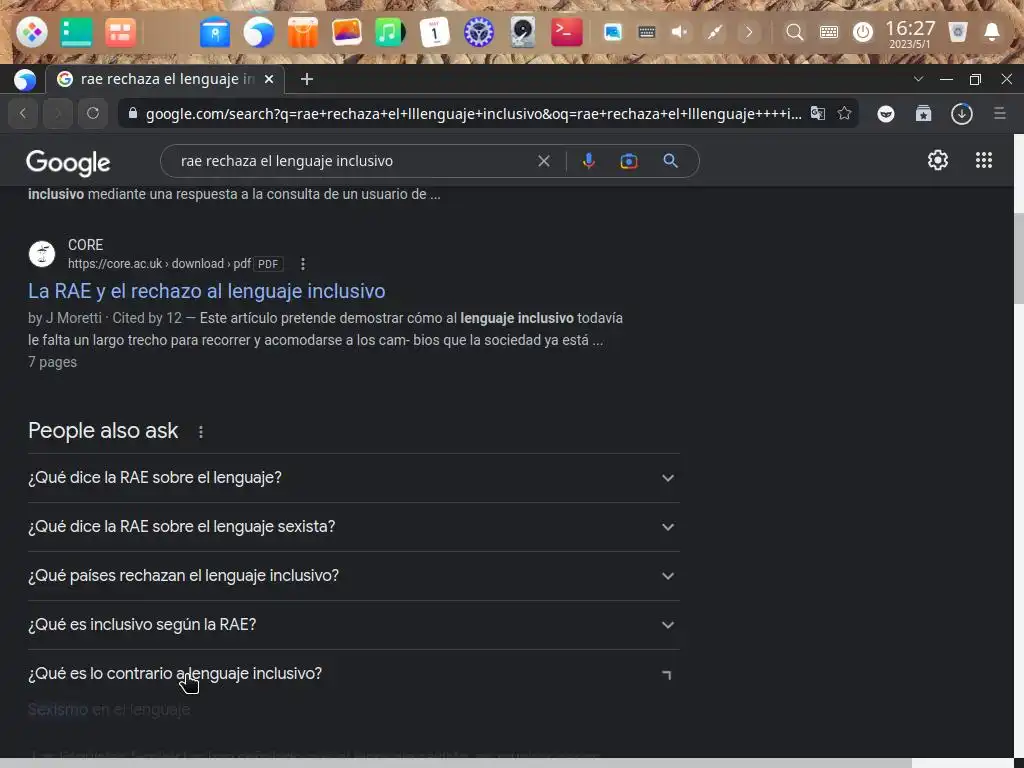
Task: Open the downloads icon
Action: tap(961, 114)
